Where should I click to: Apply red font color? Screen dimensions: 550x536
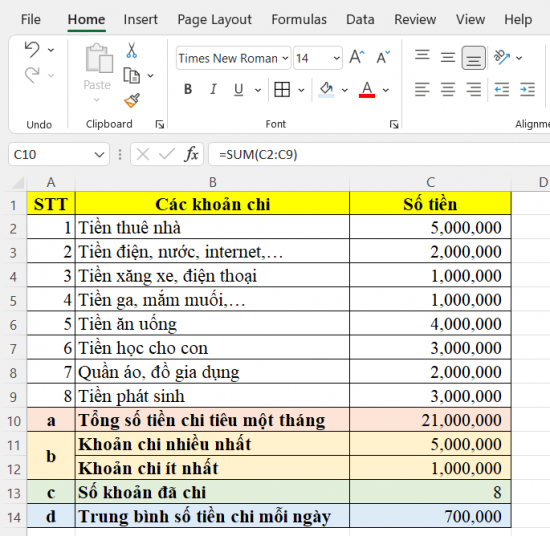tap(367, 89)
